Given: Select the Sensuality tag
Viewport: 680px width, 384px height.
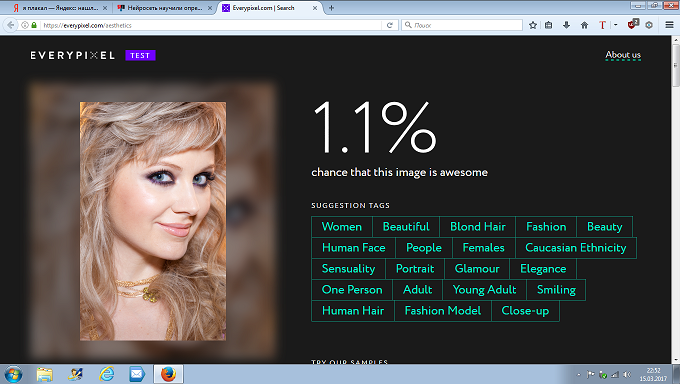Looking at the screenshot, I should tap(348, 269).
